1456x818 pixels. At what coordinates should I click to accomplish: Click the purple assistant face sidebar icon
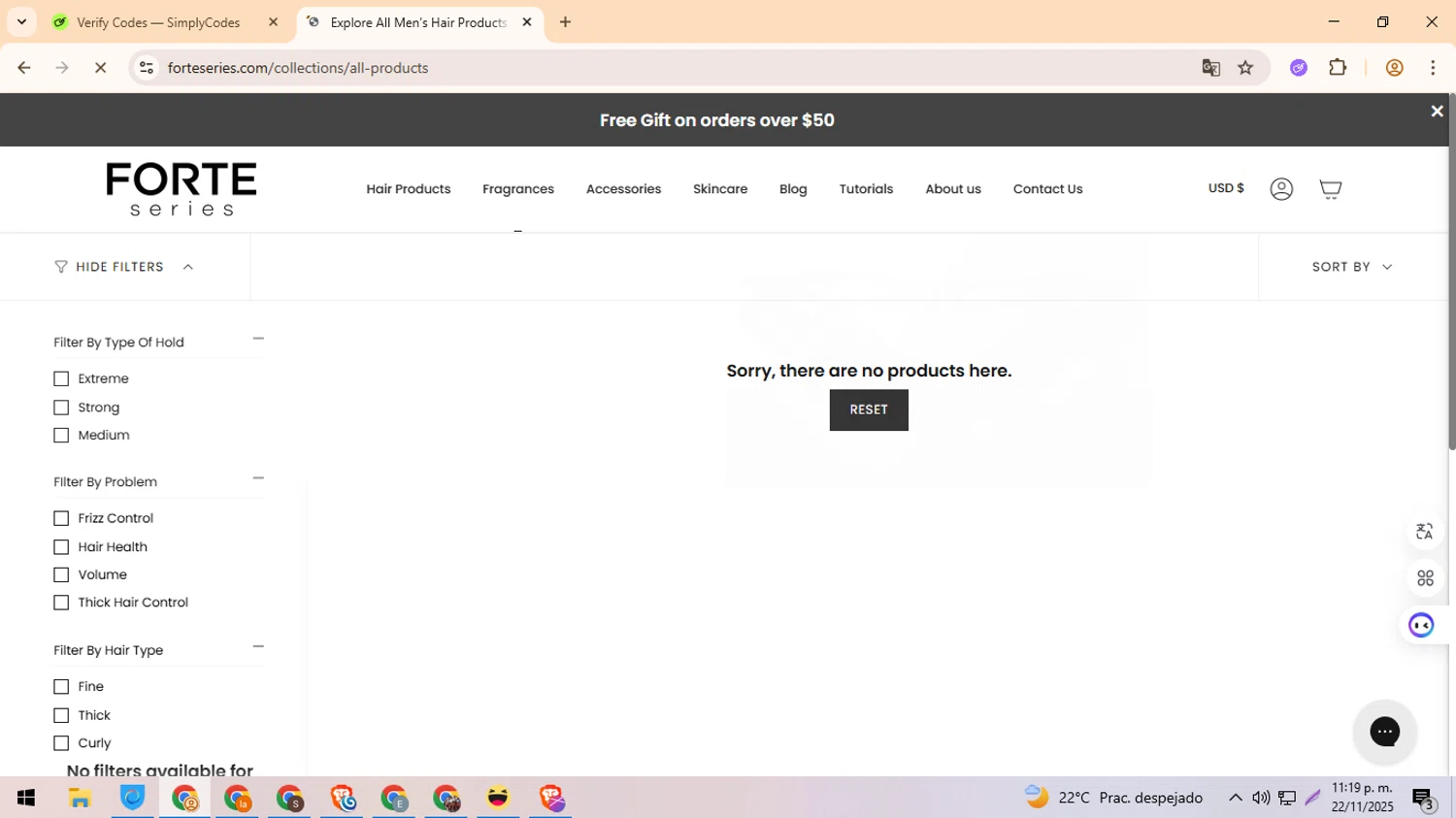point(1422,625)
